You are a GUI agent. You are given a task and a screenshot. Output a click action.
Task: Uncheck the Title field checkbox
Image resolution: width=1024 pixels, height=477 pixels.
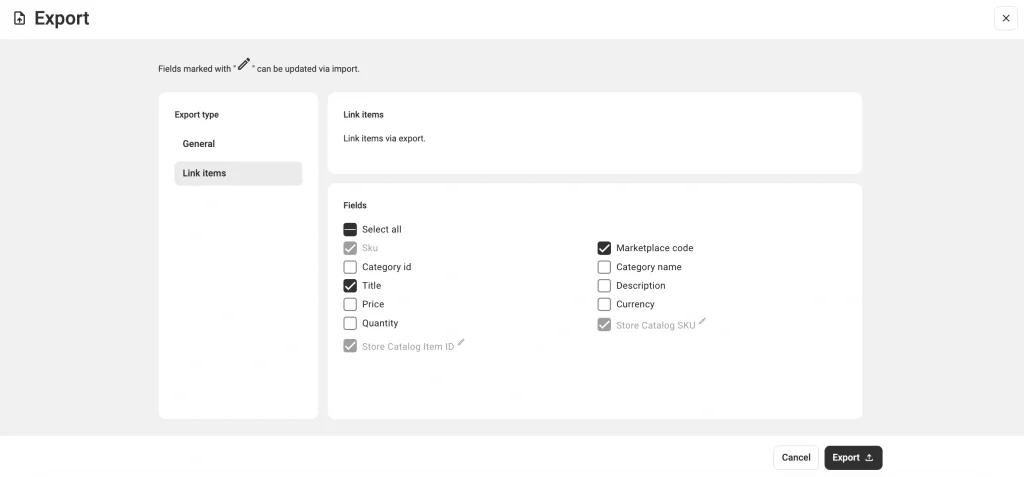pyautogui.click(x=350, y=286)
